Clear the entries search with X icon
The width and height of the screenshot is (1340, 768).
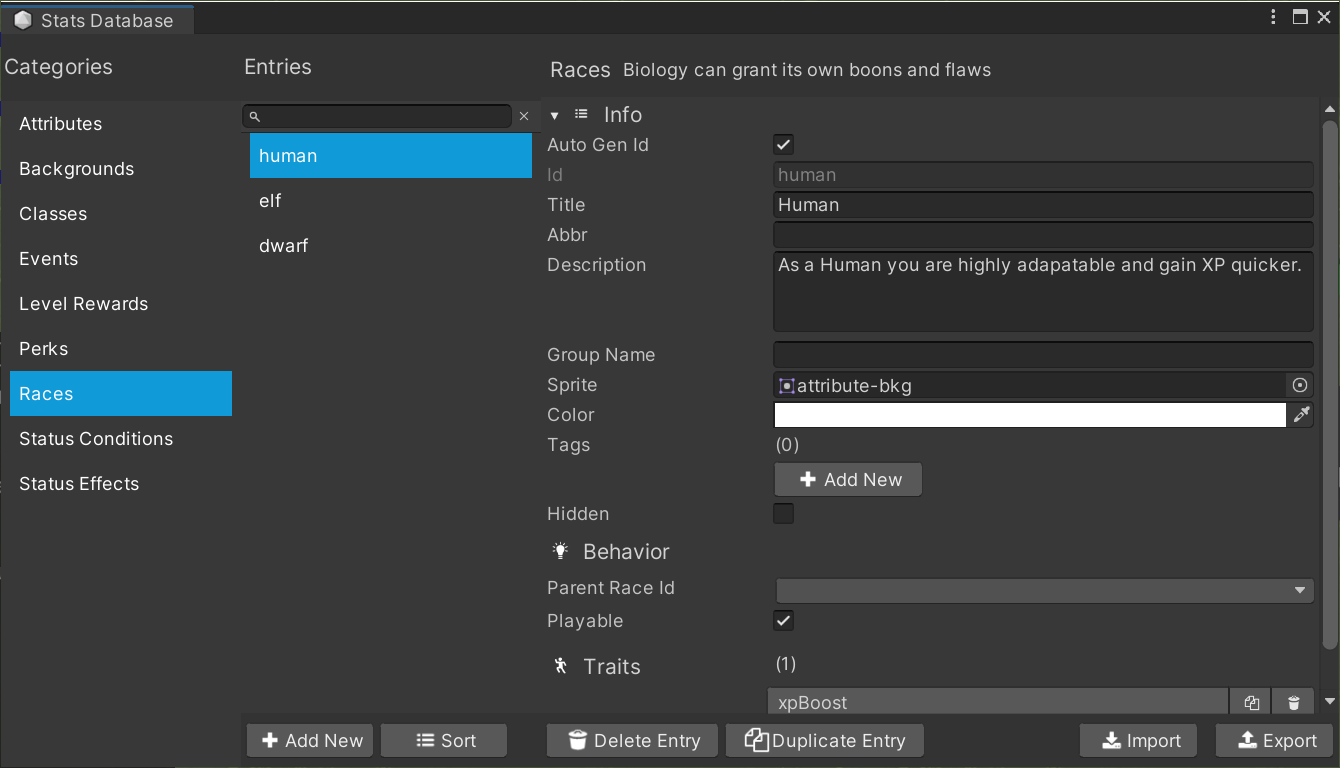click(x=523, y=117)
